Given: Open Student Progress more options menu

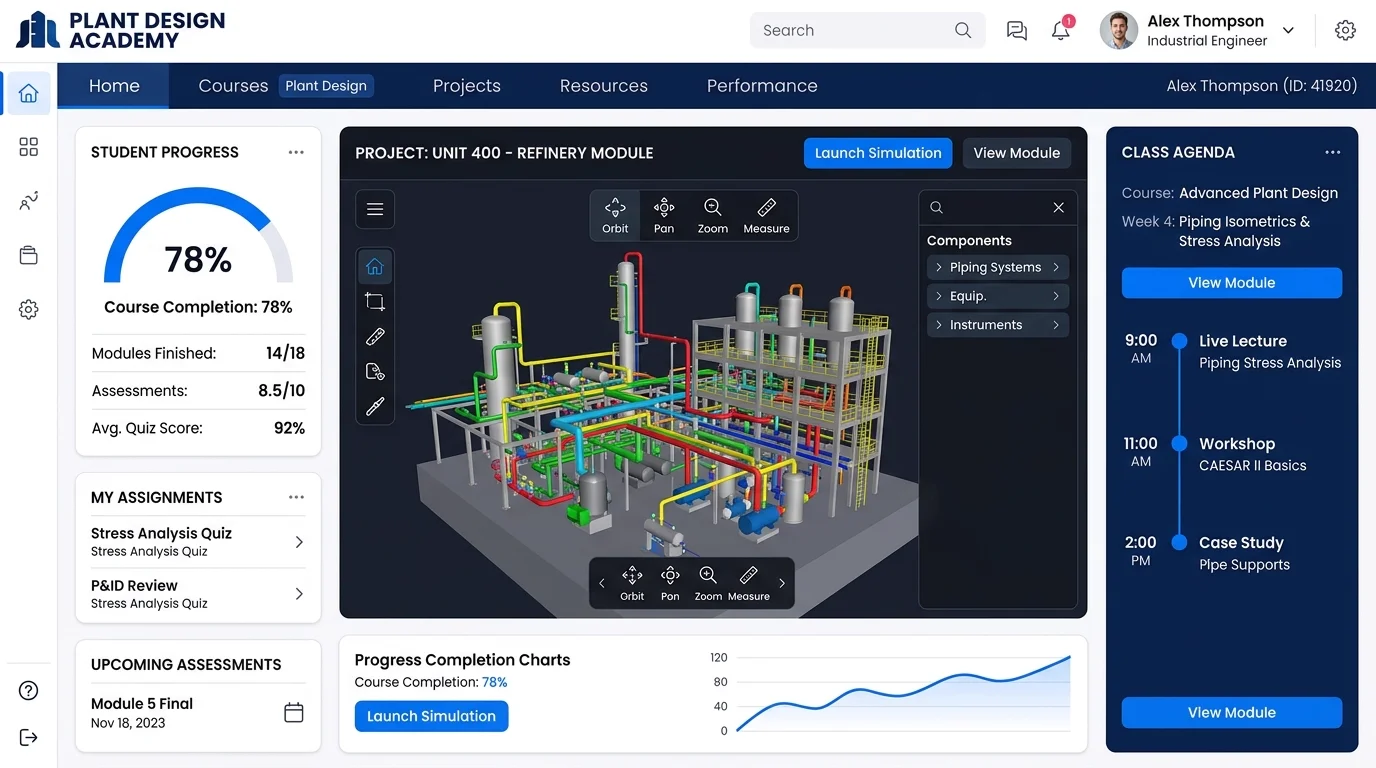Looking at the screenshot, I should coord(296,152).
